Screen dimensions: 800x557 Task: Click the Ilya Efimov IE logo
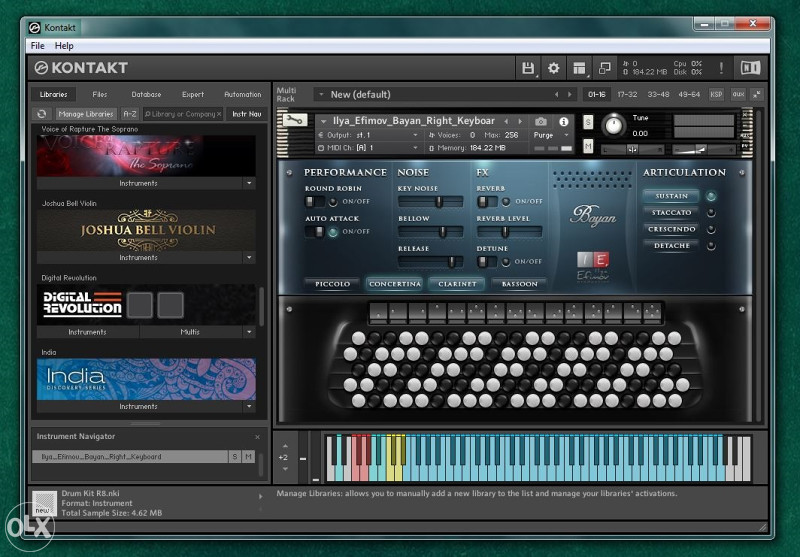point(593,260)
